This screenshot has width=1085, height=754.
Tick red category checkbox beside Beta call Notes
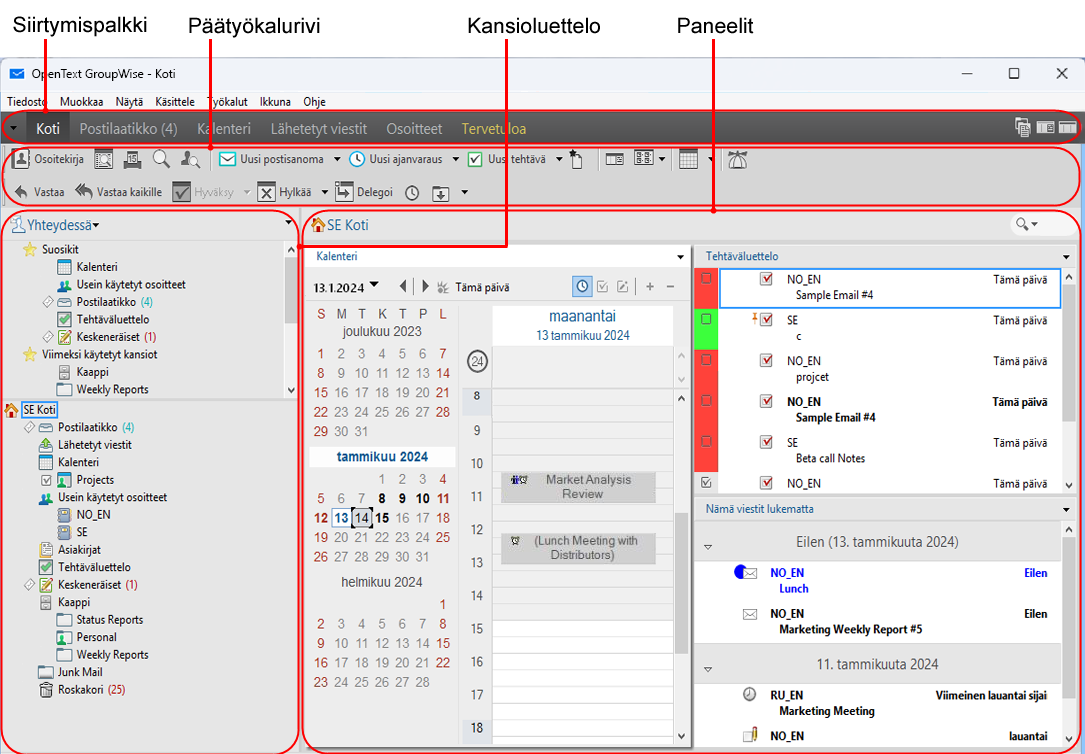pos(706,441)
